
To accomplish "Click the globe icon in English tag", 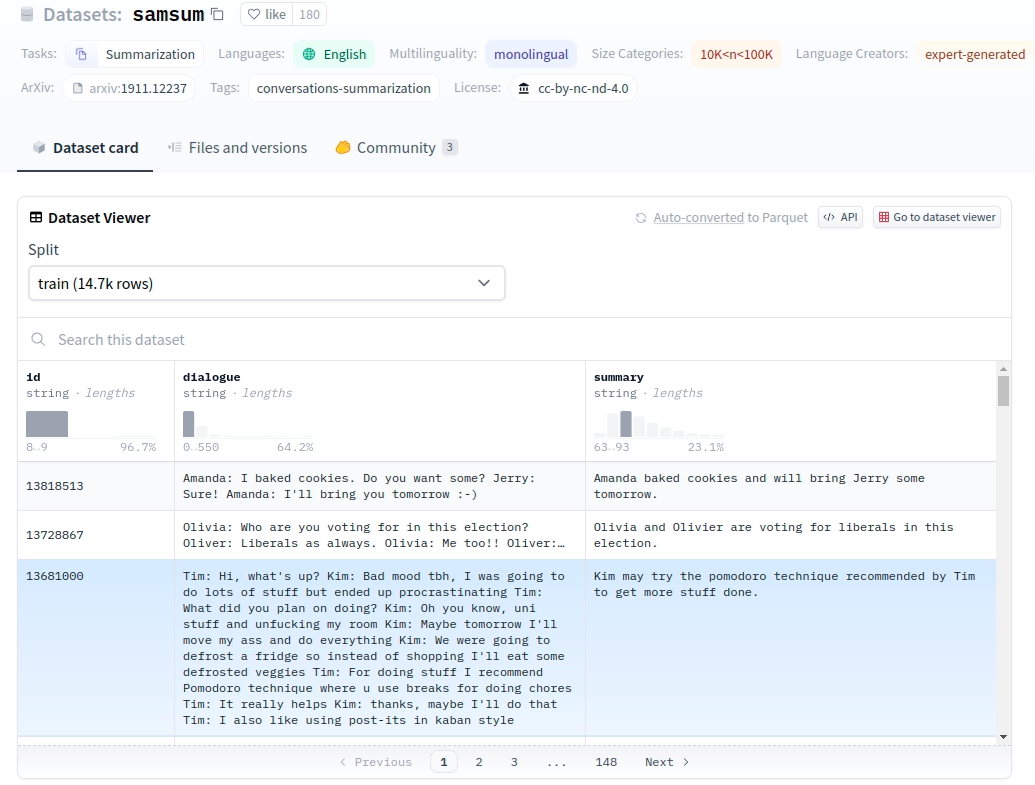I will [x=309, y=54].
